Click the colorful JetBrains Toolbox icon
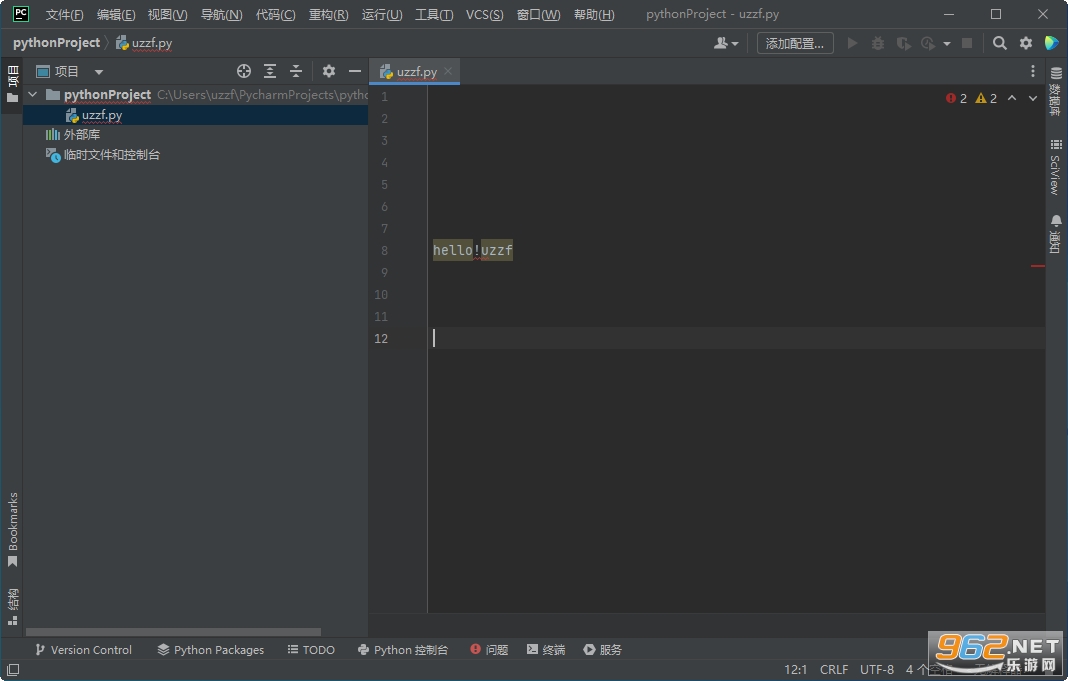 coord(1052,43)
